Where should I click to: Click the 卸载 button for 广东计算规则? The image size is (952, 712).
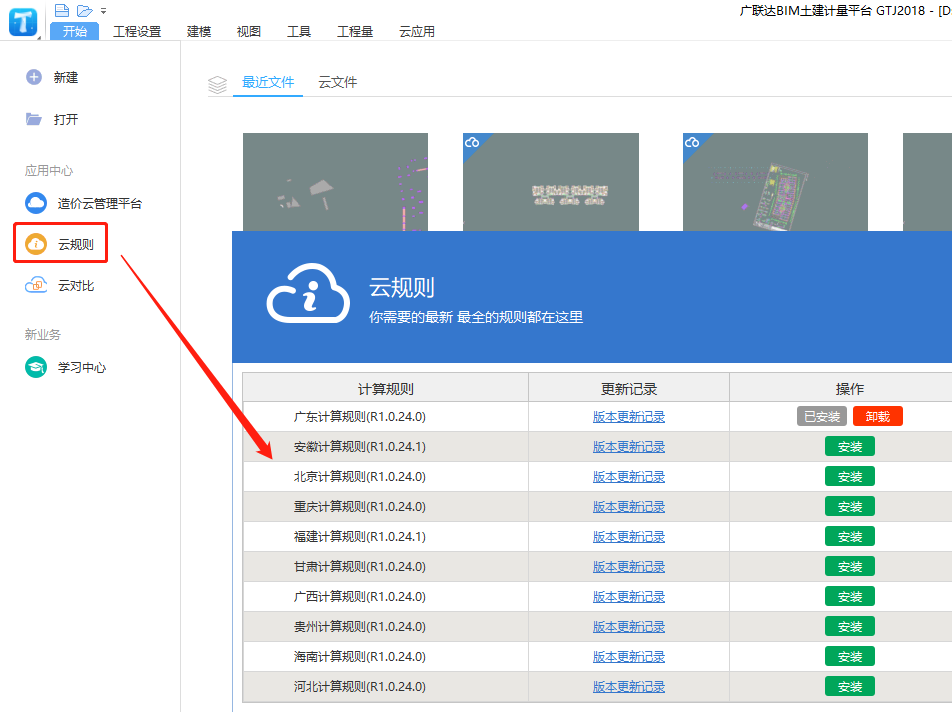coord(877,416)
